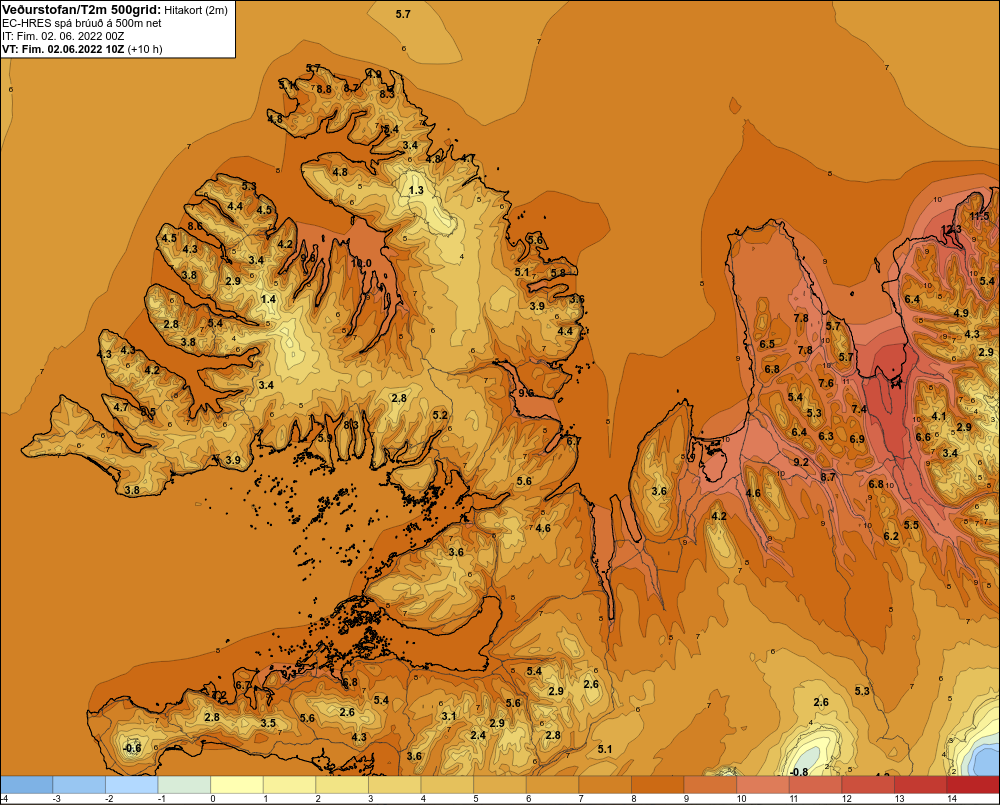Click the 3.1 temperature value on the map
Image resolution: width=1000 pixels, height=805 pixels.
tap(449, 716)
